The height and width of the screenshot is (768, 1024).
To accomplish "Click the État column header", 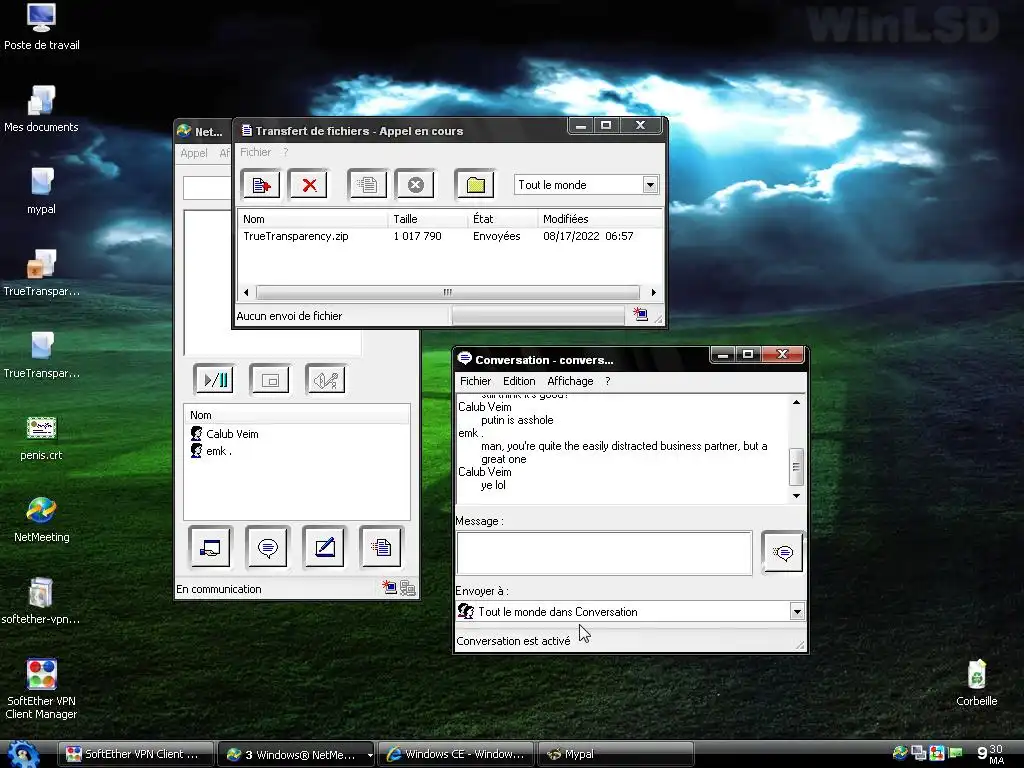I will coord(502,219).
